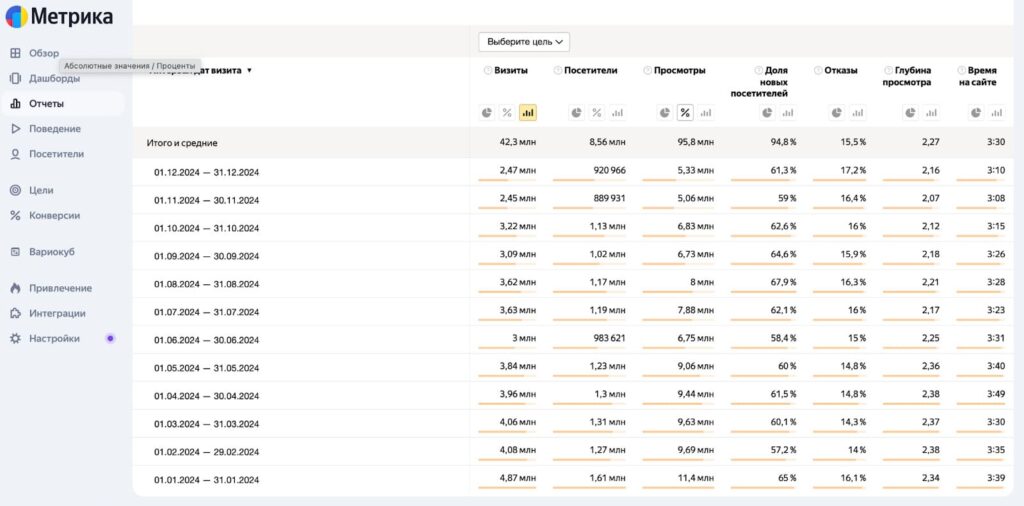Viewport: 1024px width, 506px height.
Task: Sort by Глубина просмотра header
Action: (x=907, y=76)
